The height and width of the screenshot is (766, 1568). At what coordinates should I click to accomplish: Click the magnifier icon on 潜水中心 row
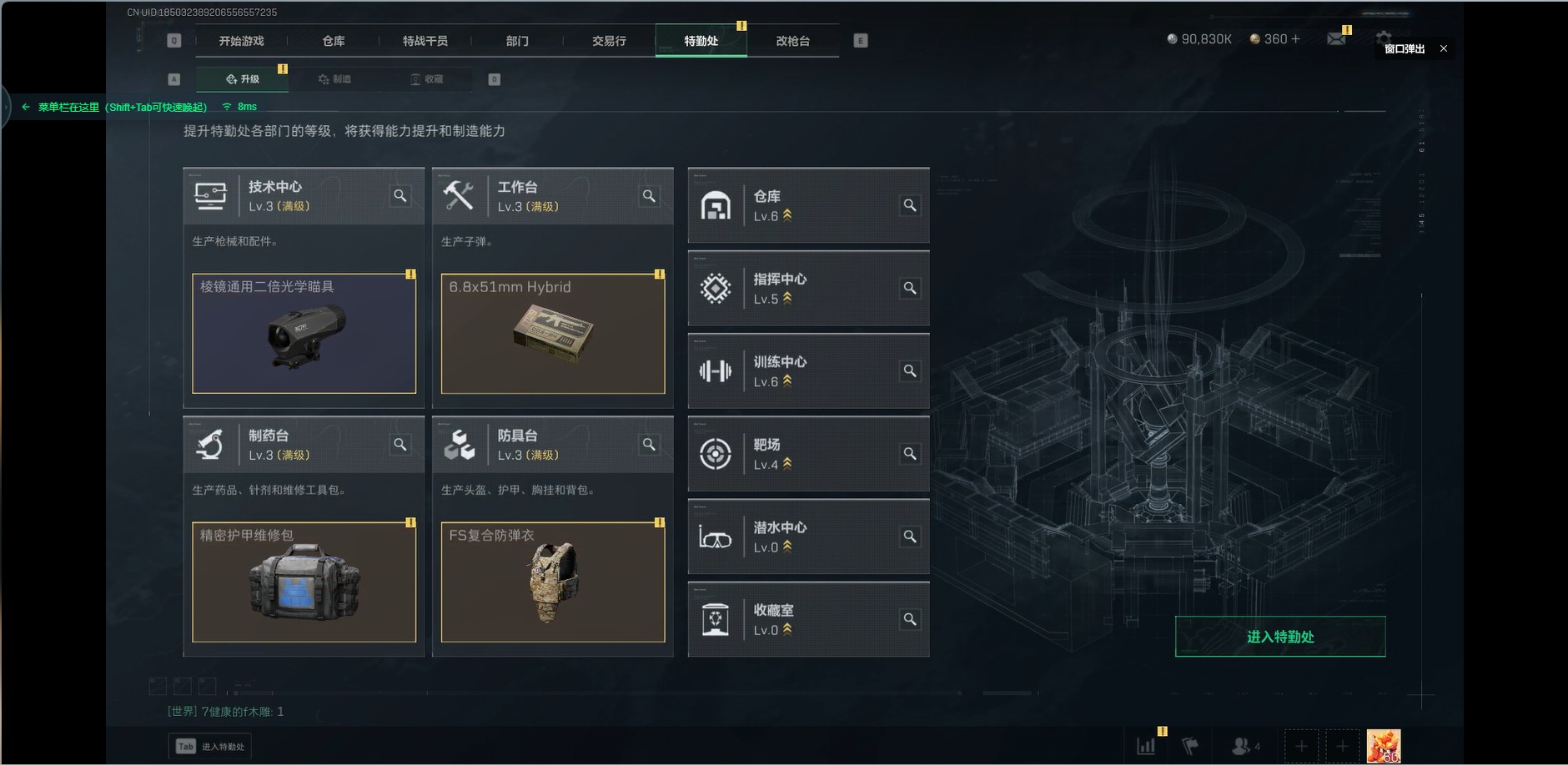point(910,537)
